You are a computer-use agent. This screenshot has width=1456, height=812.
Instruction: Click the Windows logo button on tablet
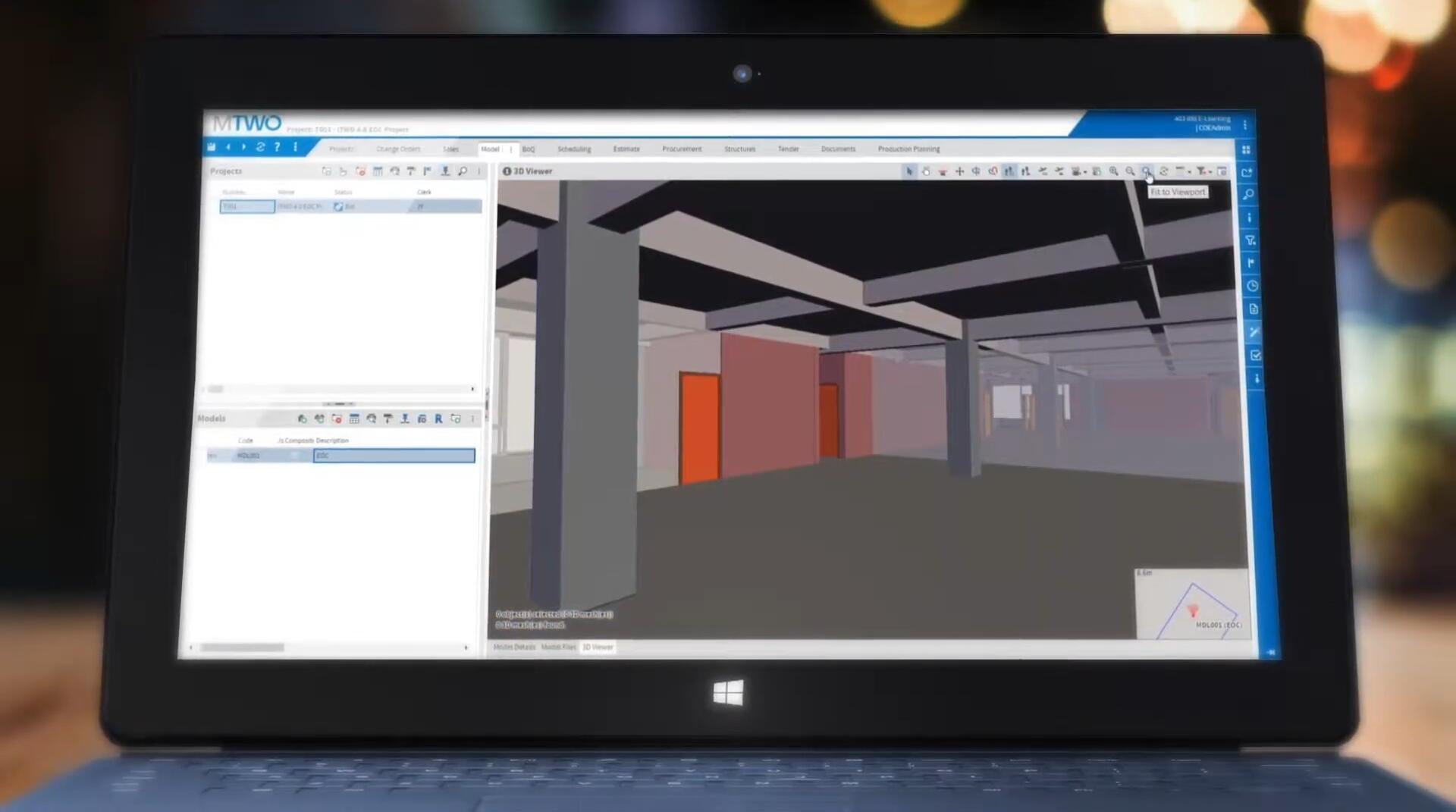(x=728, y=693)
